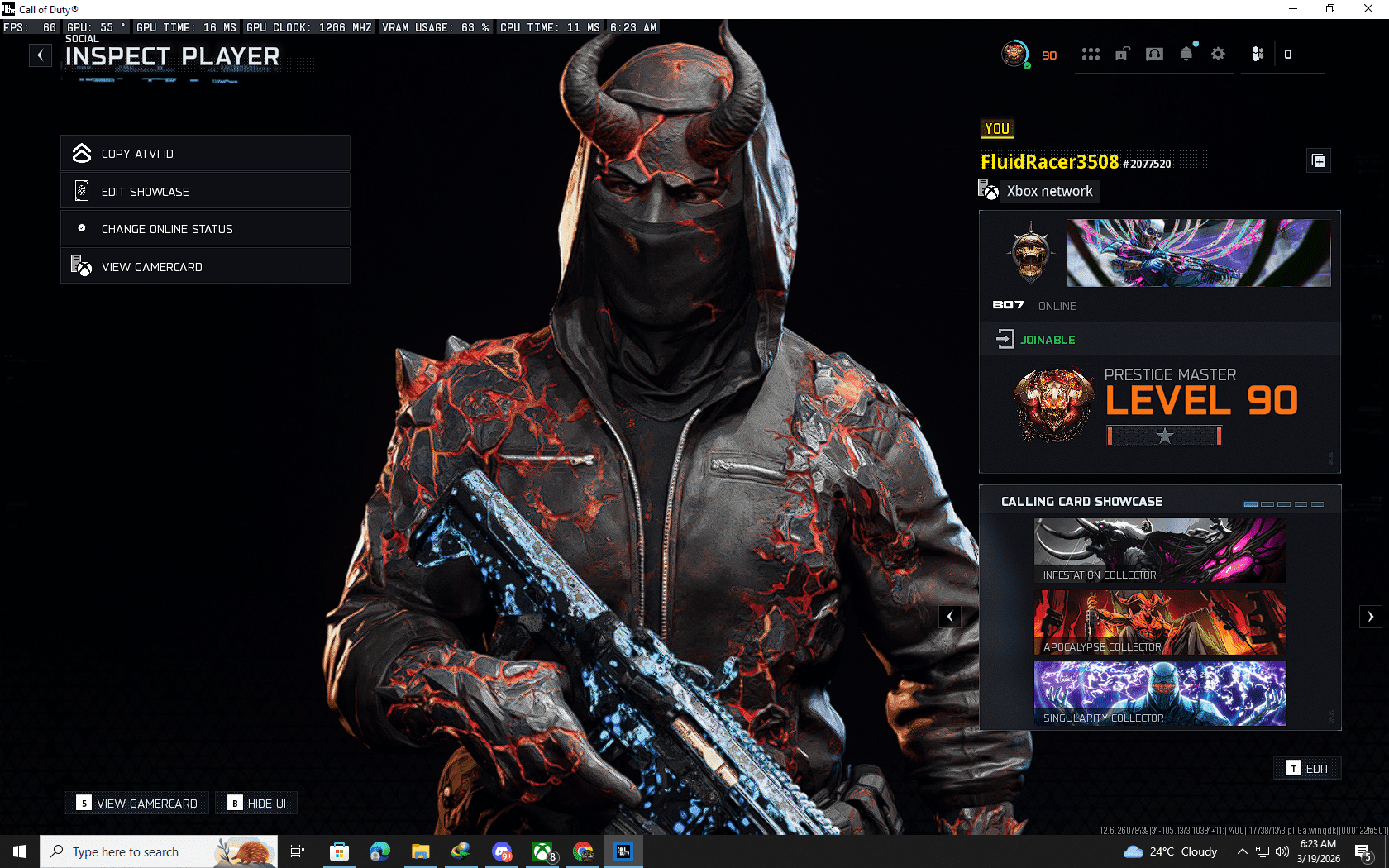
Task: Click the copy card icon beside FluidRacer3508
Action: [1319, 160]
